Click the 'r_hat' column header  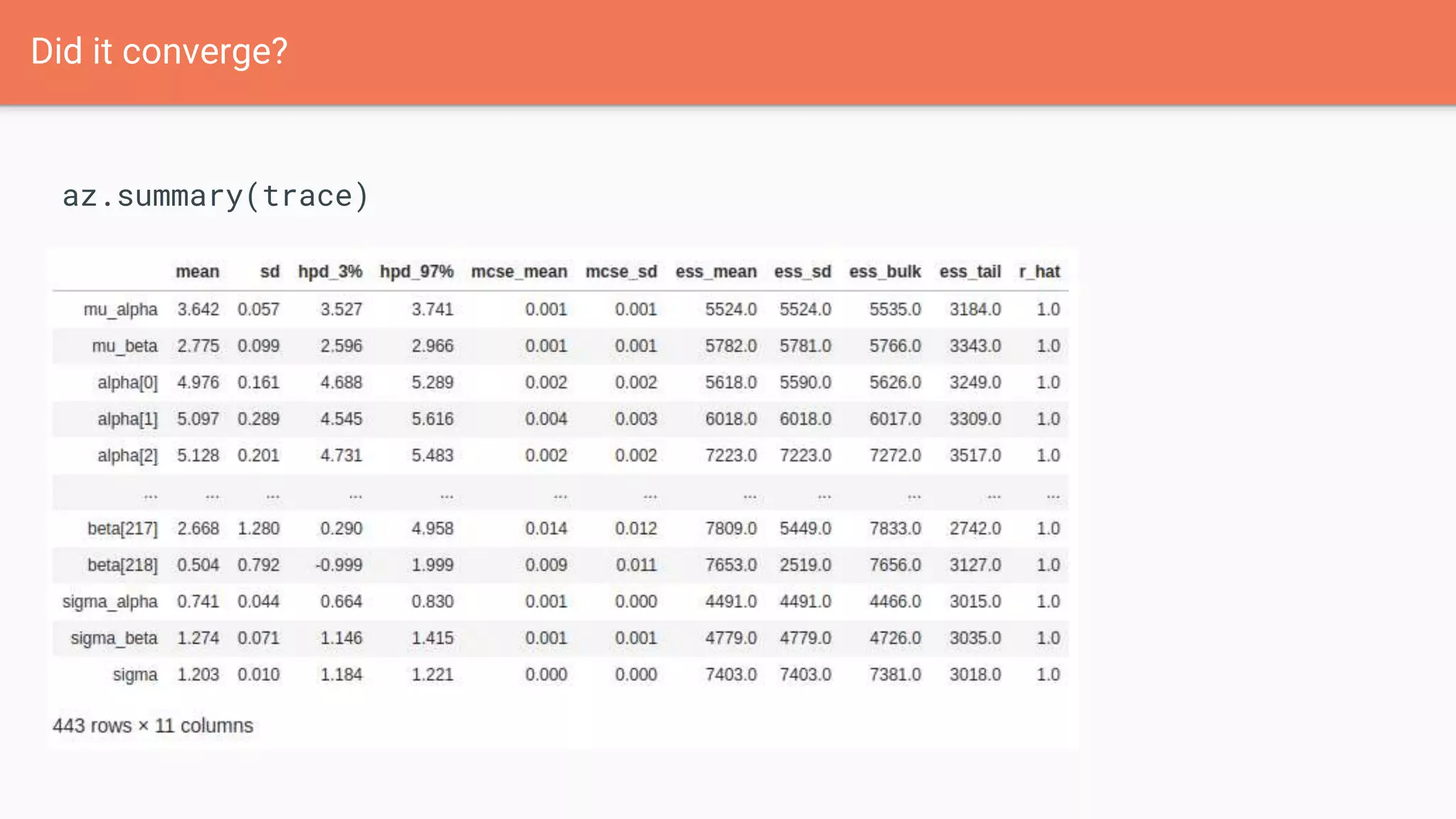[x=1039, y=272]
